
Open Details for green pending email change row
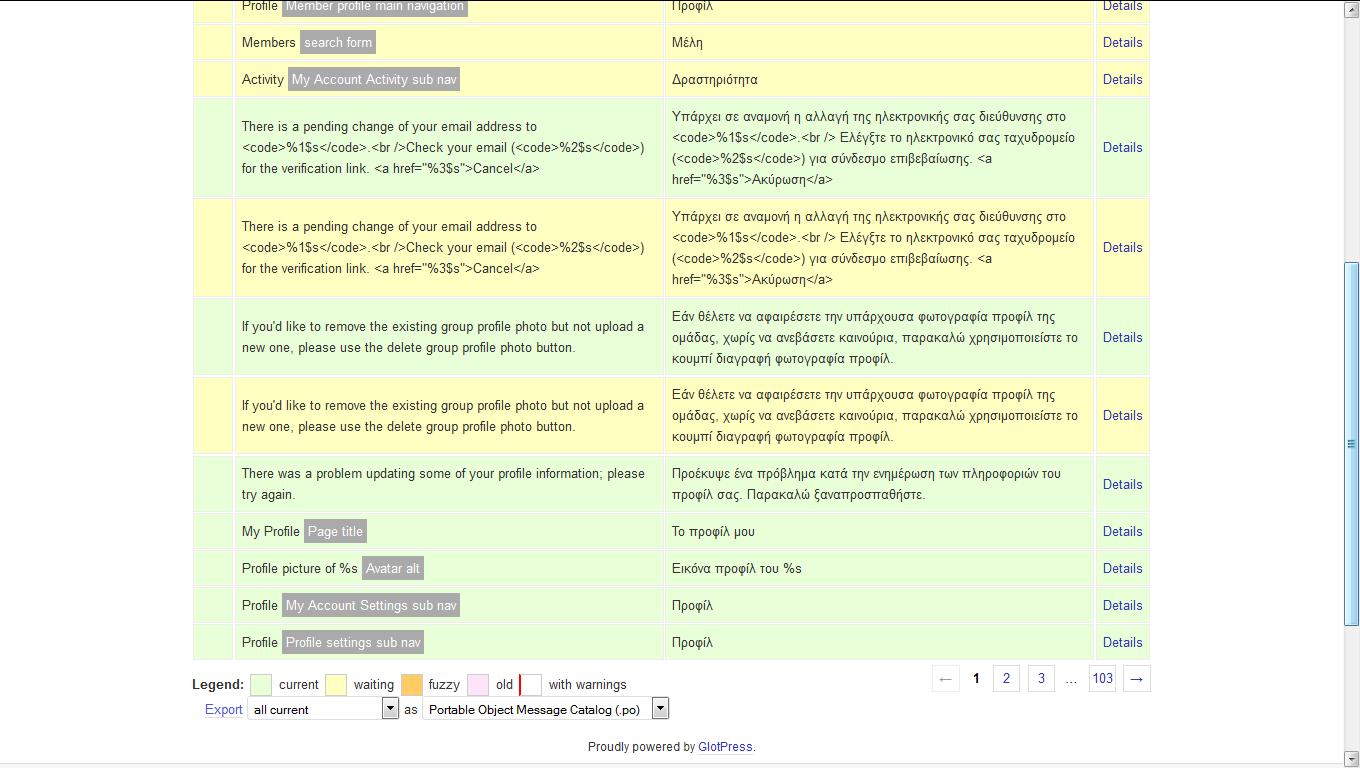(x=1122, y=147)
